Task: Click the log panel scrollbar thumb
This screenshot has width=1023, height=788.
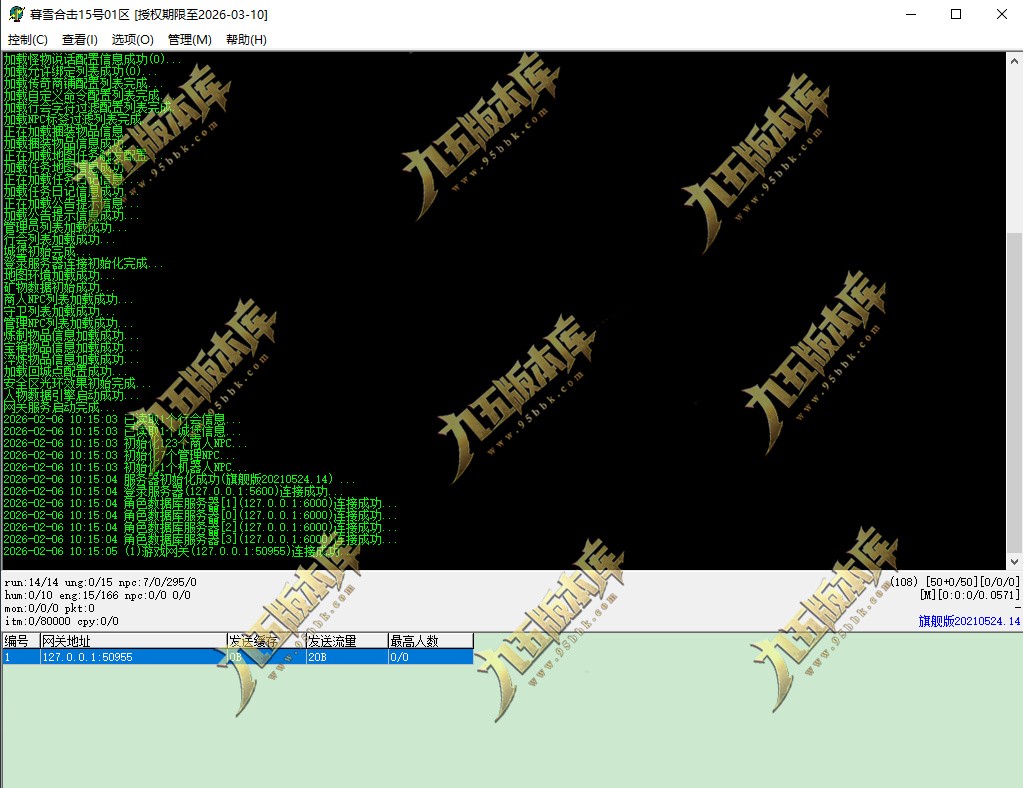Action: (1014, 391)
